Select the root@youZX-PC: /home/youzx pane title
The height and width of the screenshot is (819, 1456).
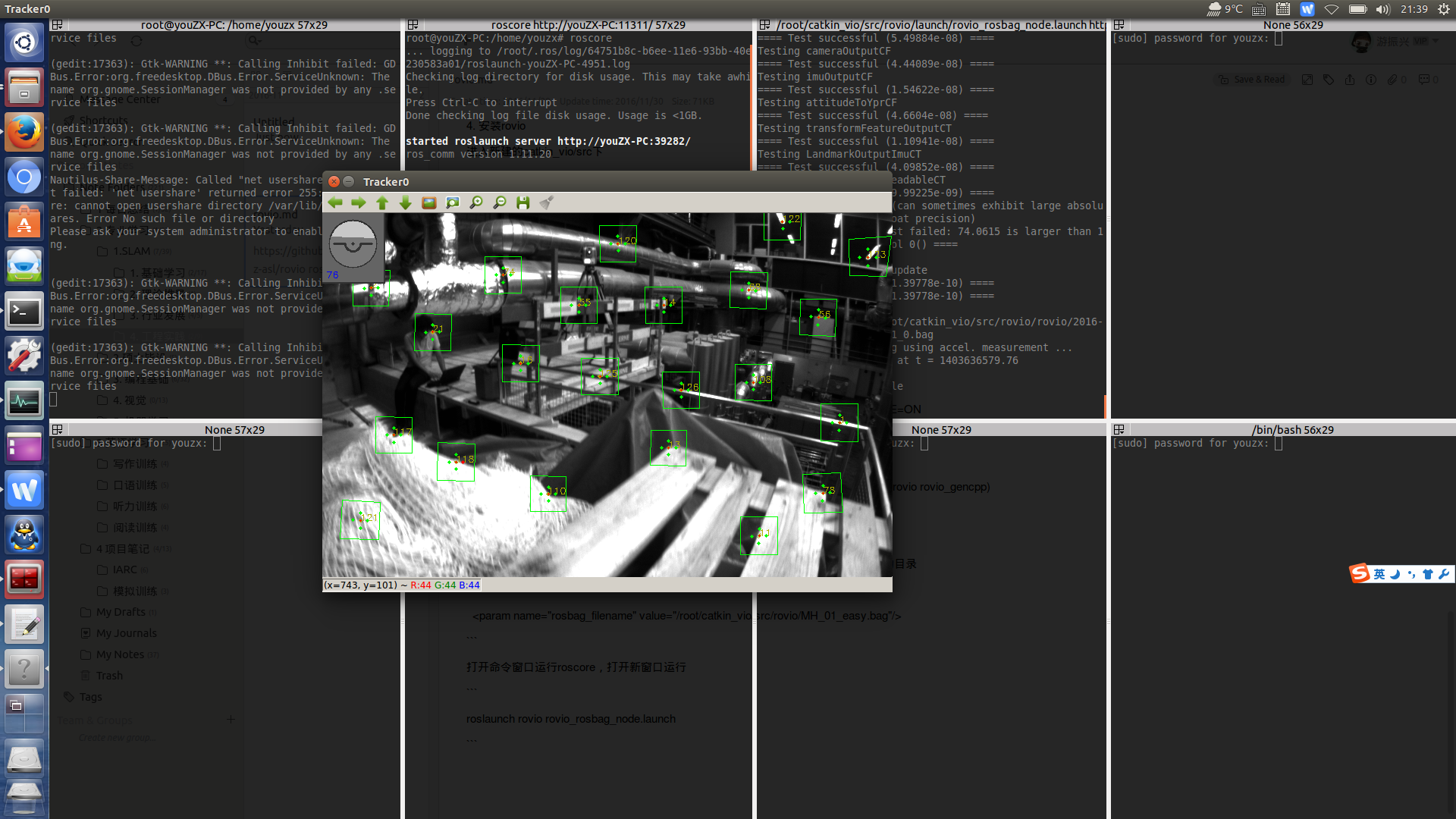[x=234, y=25]
